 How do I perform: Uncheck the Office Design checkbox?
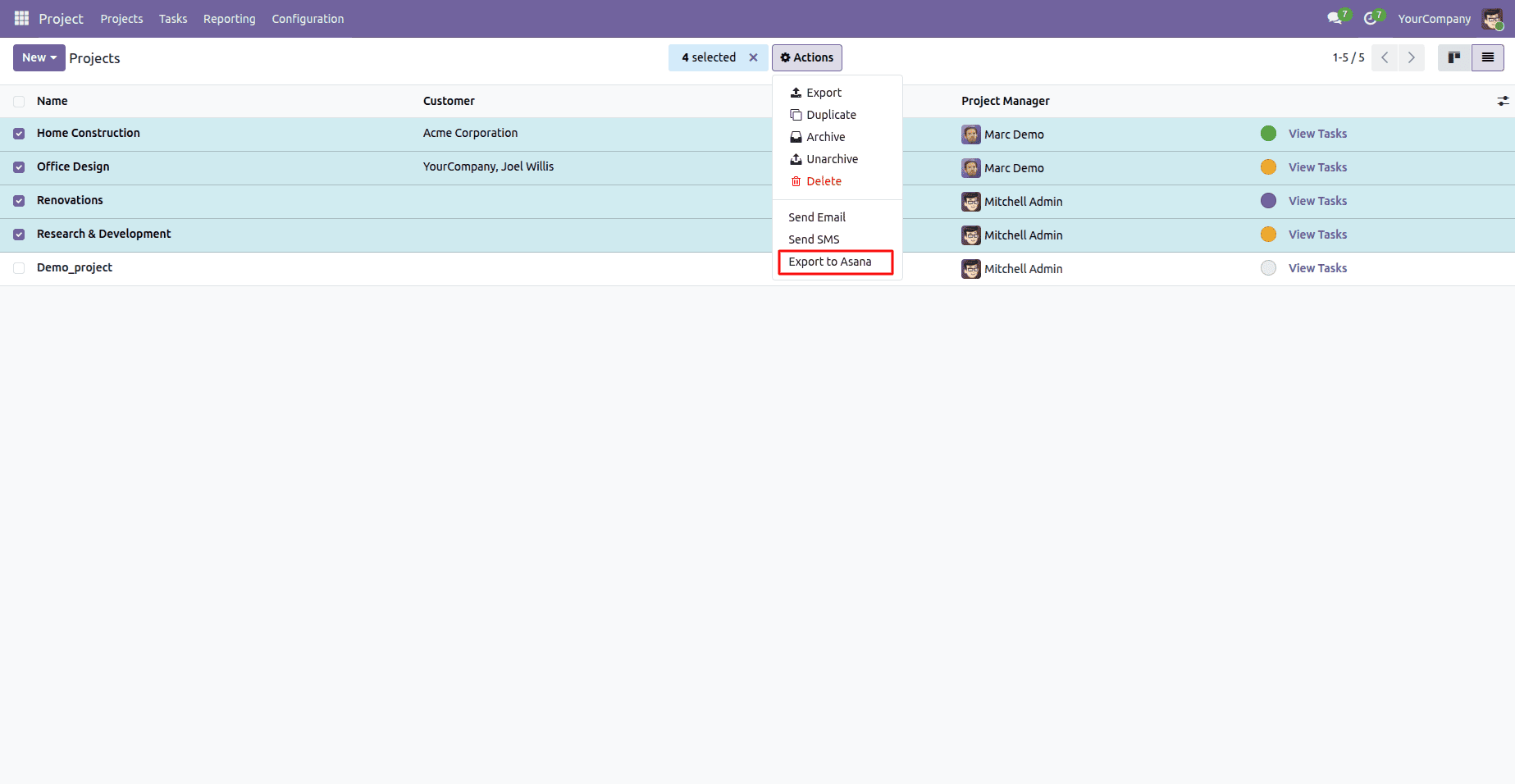click(x=19, y=167)
